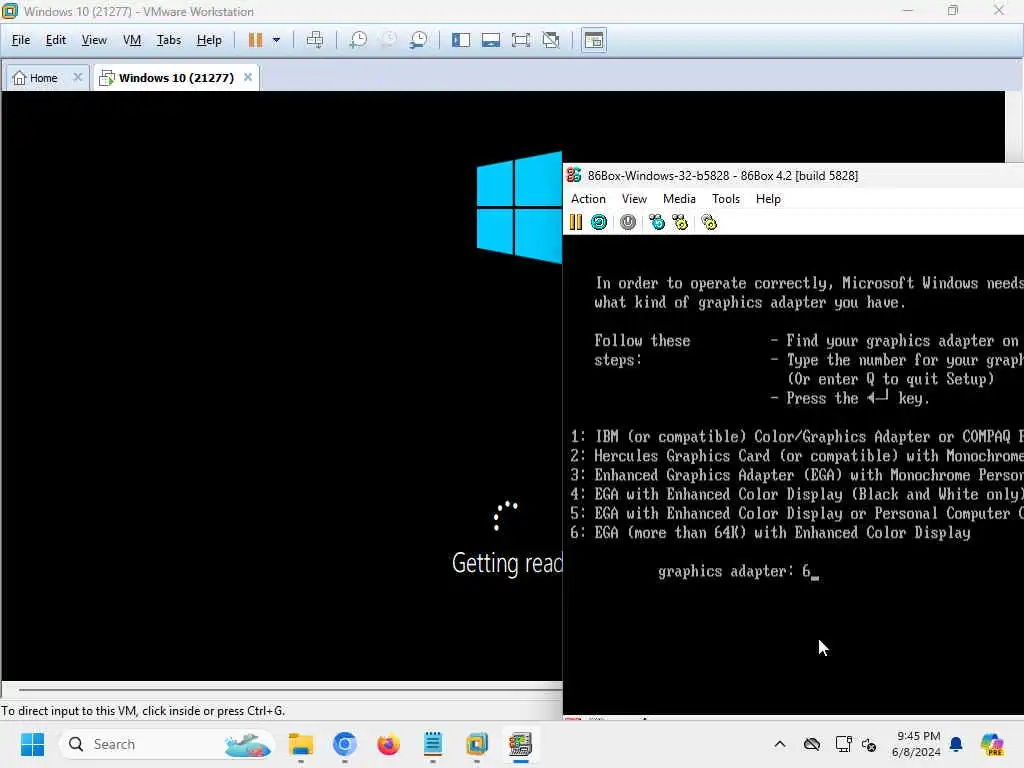Open VMware Workstation taskbar icon

[x=477, y=744]
